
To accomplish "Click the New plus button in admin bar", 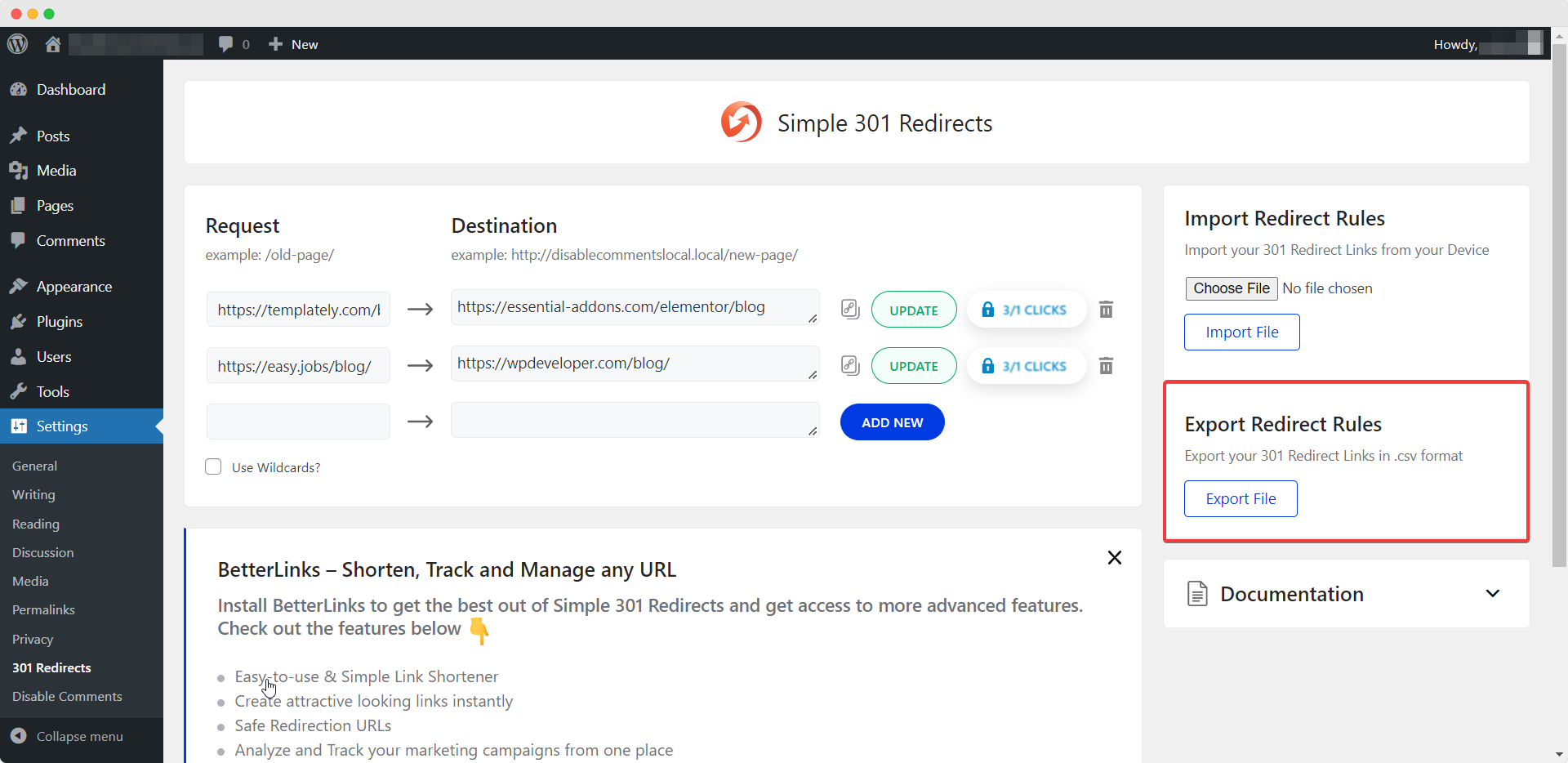I will tap(293, 44).
